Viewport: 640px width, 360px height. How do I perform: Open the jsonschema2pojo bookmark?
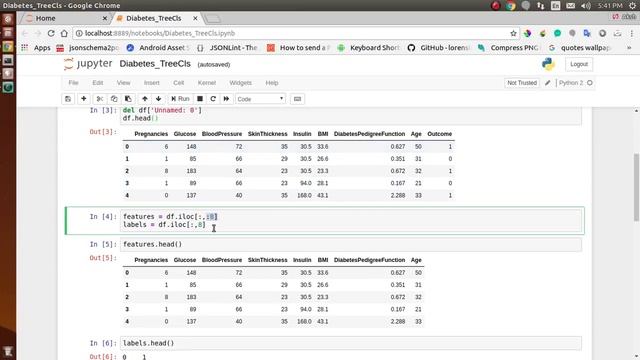coord(87,48)
